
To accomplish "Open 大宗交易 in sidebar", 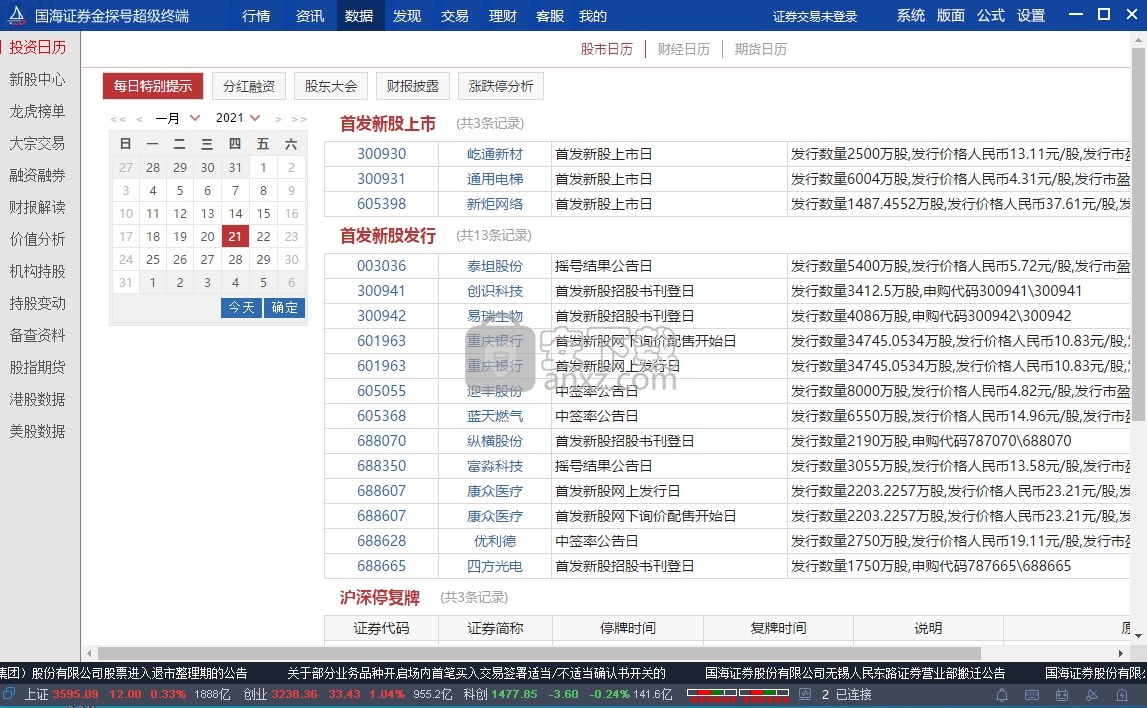I will point(37,143).
